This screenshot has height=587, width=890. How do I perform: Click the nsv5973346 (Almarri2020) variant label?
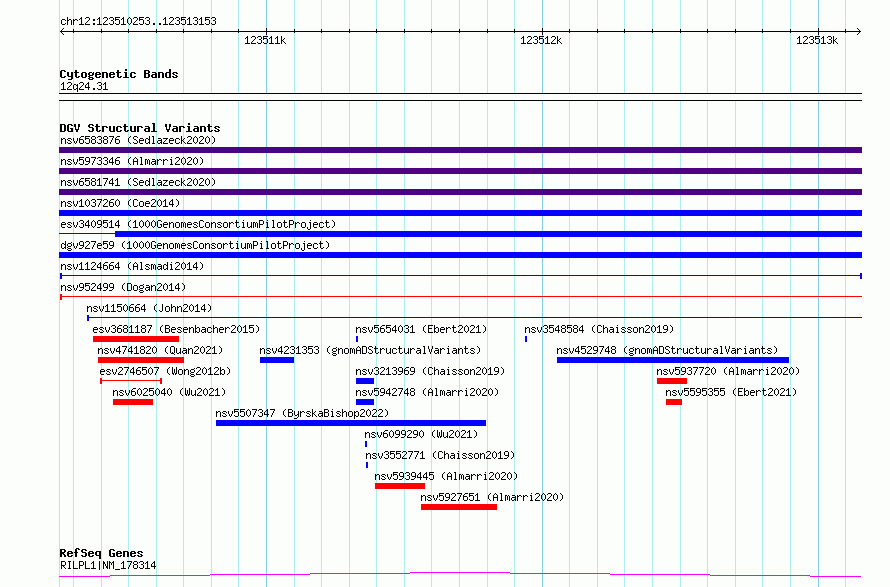pos(132,161)
